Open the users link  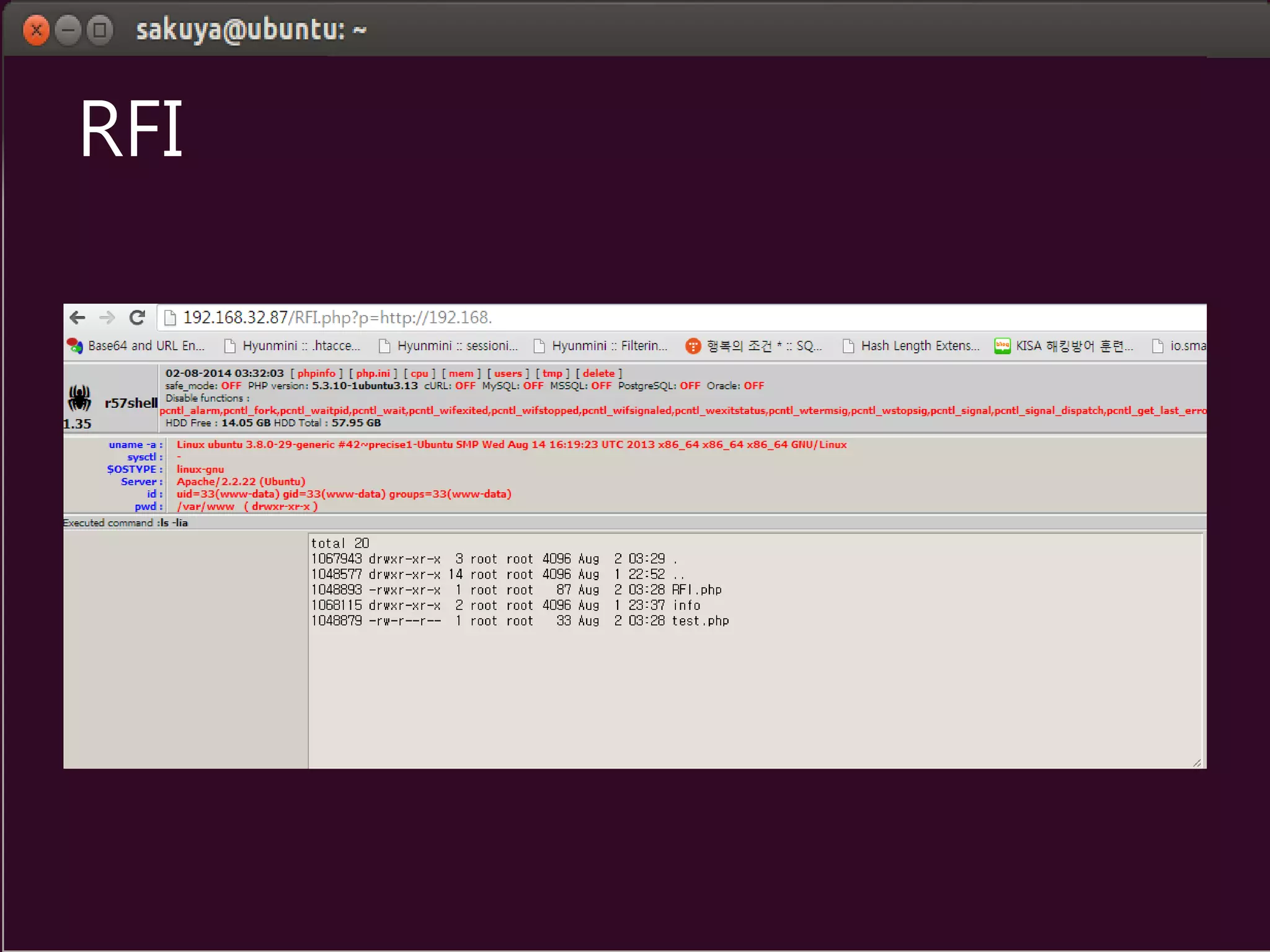coord(508,373)
